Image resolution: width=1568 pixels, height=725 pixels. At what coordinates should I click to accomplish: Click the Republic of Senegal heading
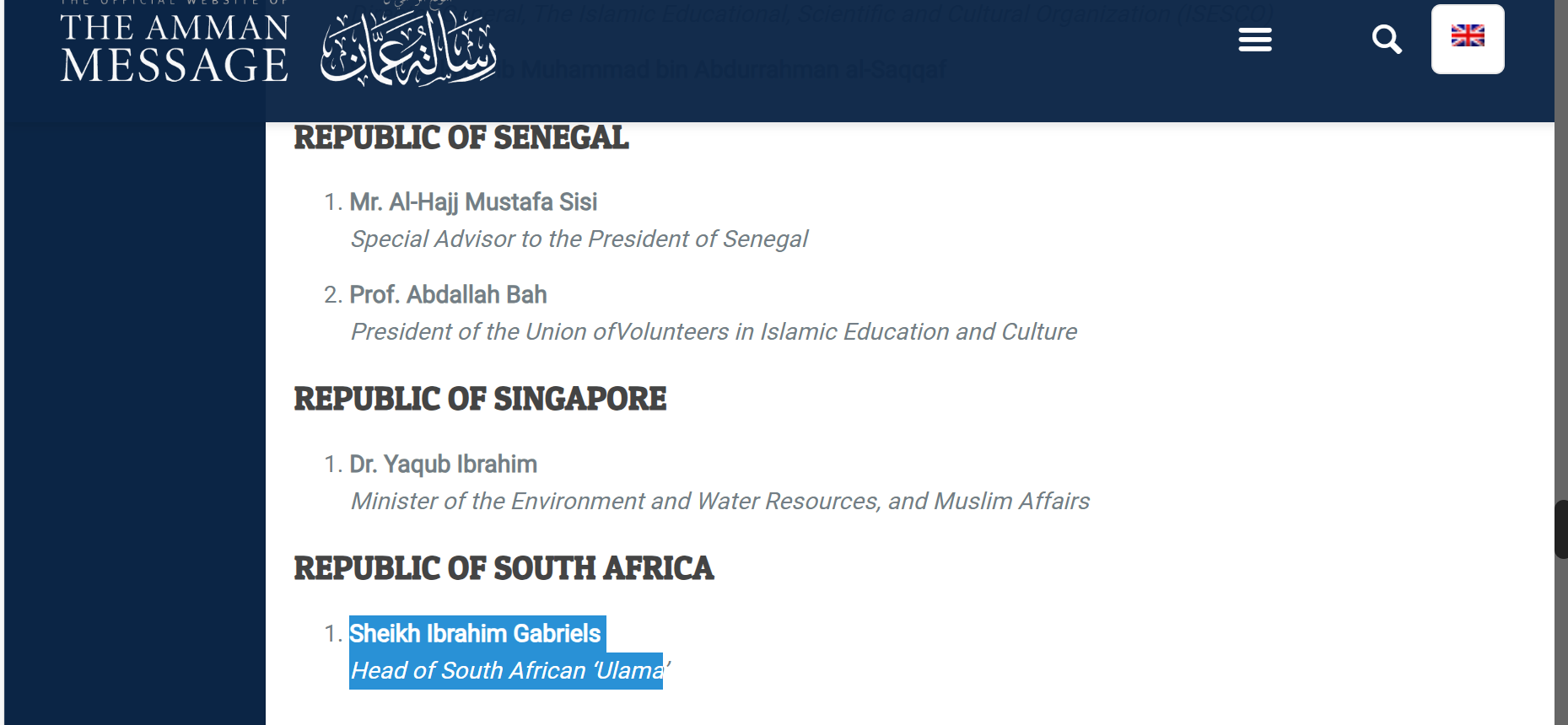461,138
